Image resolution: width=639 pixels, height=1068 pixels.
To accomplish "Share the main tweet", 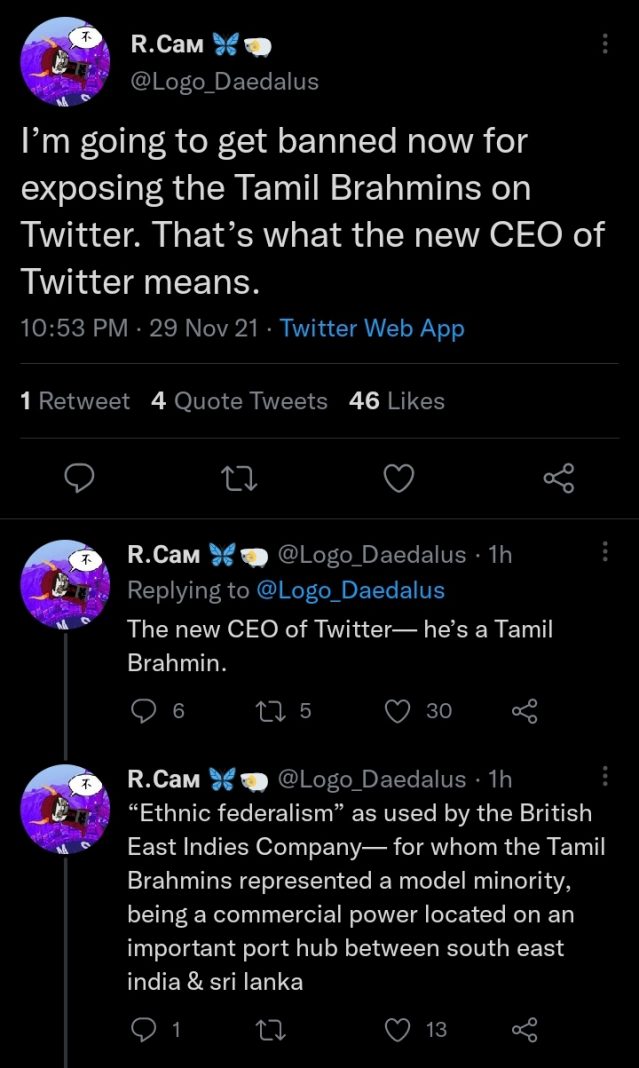I will pyautogui.click(x=559, y=480).
